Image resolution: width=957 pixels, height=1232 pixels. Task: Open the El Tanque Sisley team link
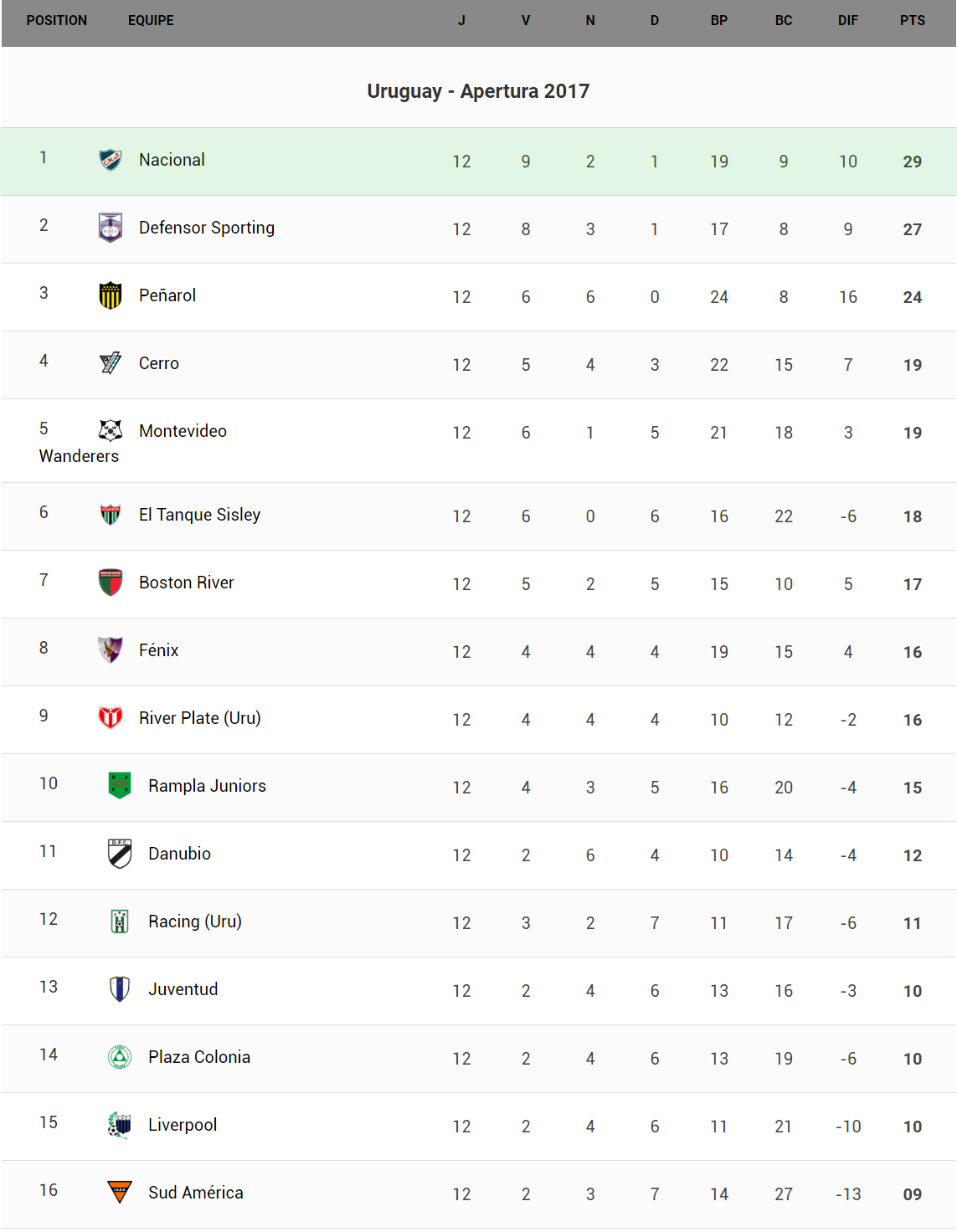click(x=199, y=515)
